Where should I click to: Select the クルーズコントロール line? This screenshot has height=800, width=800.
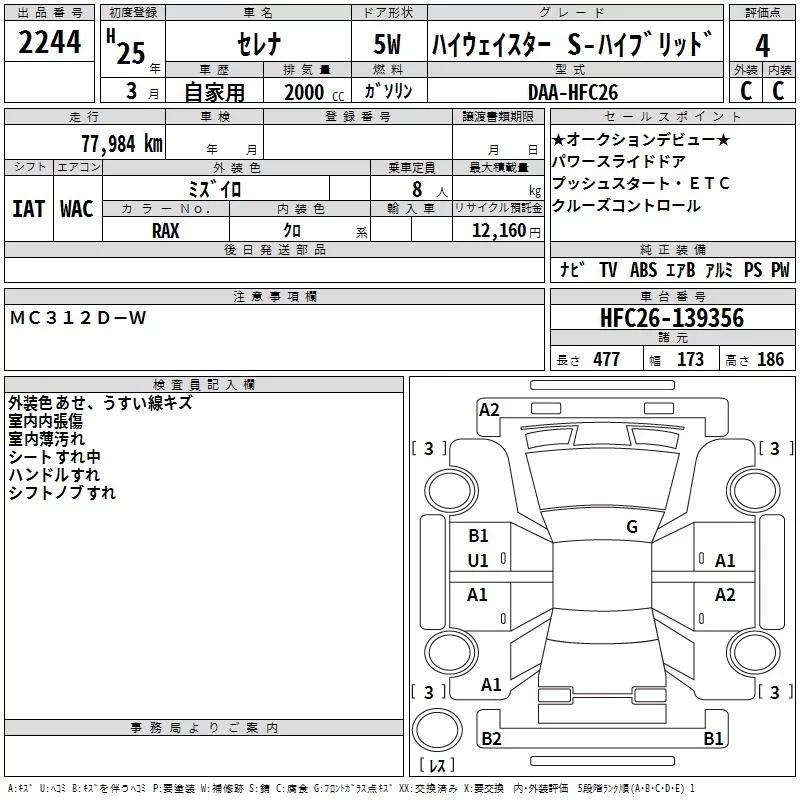pos(626,206)
